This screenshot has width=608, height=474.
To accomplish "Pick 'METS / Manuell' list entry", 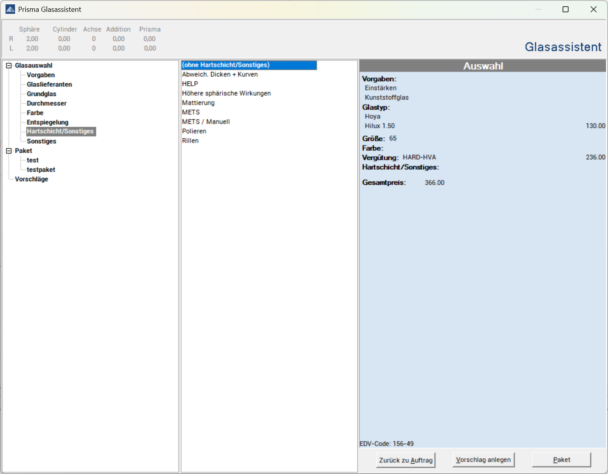I will click(x=205, y=122).
